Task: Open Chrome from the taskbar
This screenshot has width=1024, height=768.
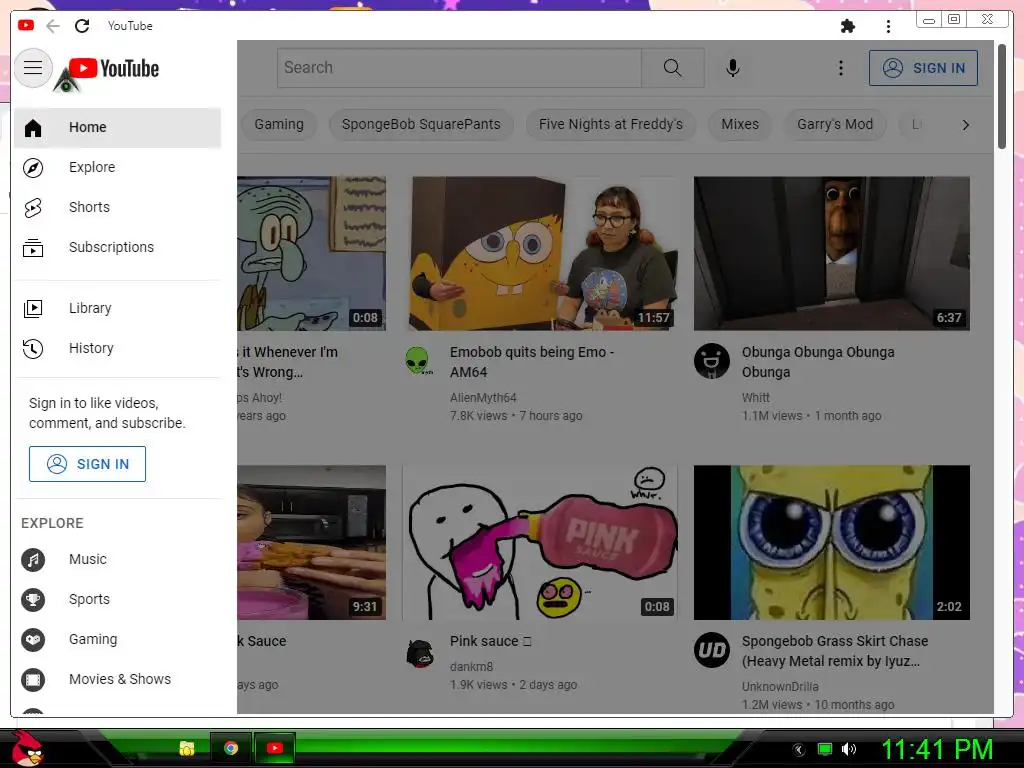Action: pos(231,748)
